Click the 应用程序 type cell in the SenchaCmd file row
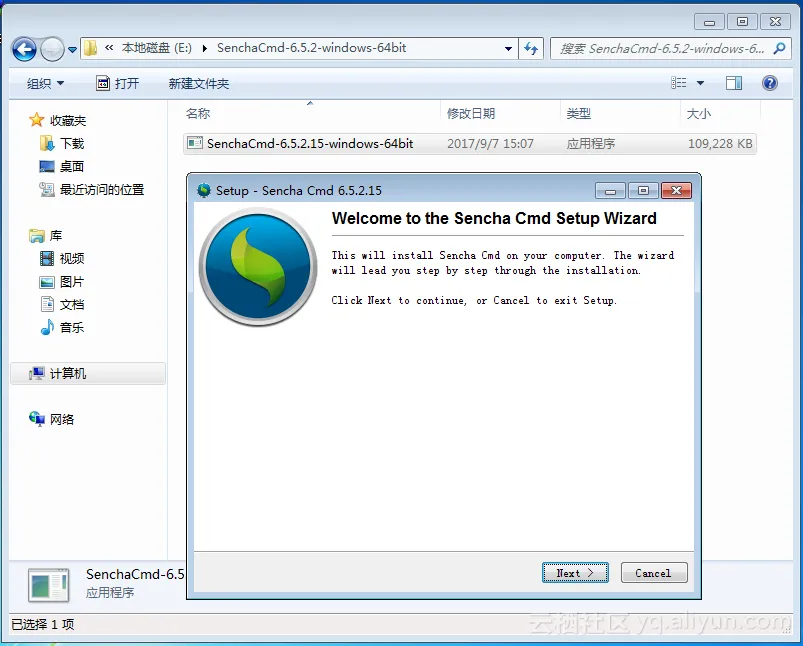Viewport: 803px width, 646px height. [590, 143]
